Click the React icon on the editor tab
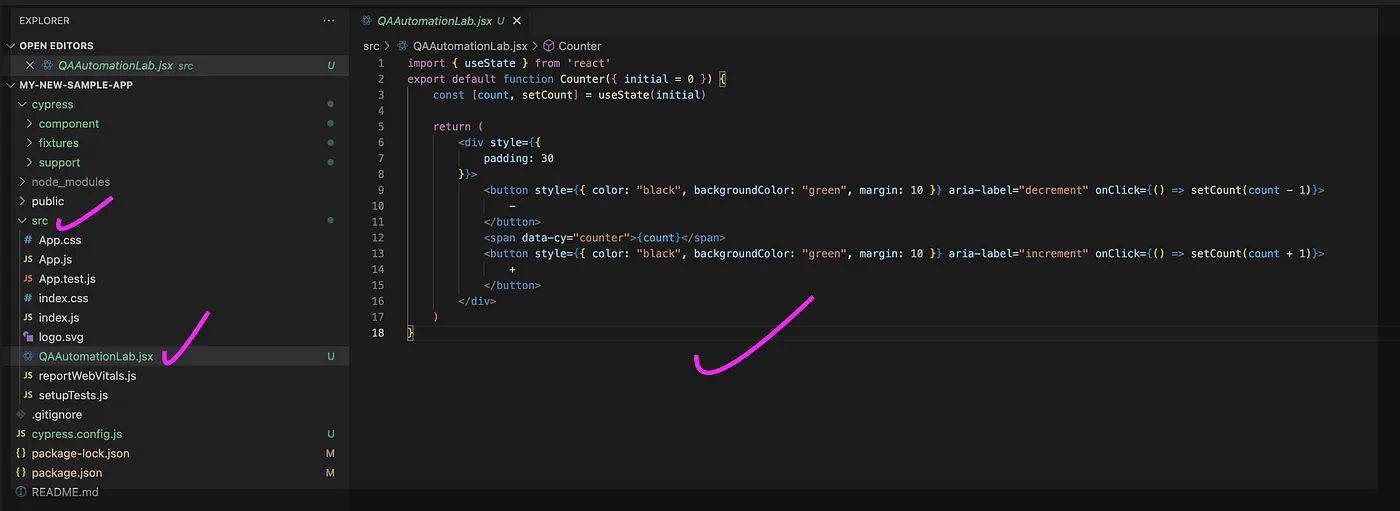The width and height of the screenshot is (1400, 511). click(x=367, y=20)
